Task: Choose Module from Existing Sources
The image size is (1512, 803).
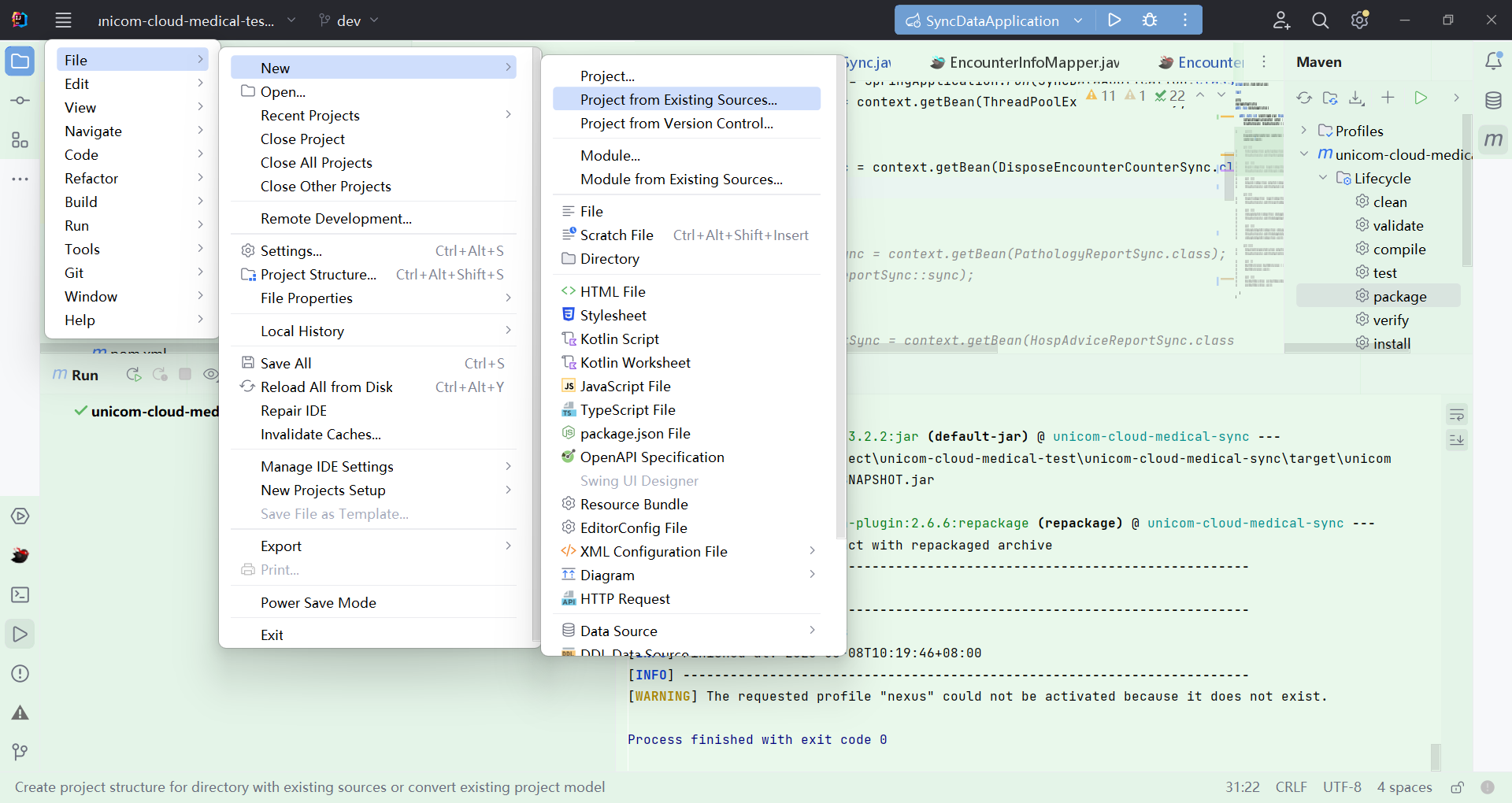Action: click(687, 179)
